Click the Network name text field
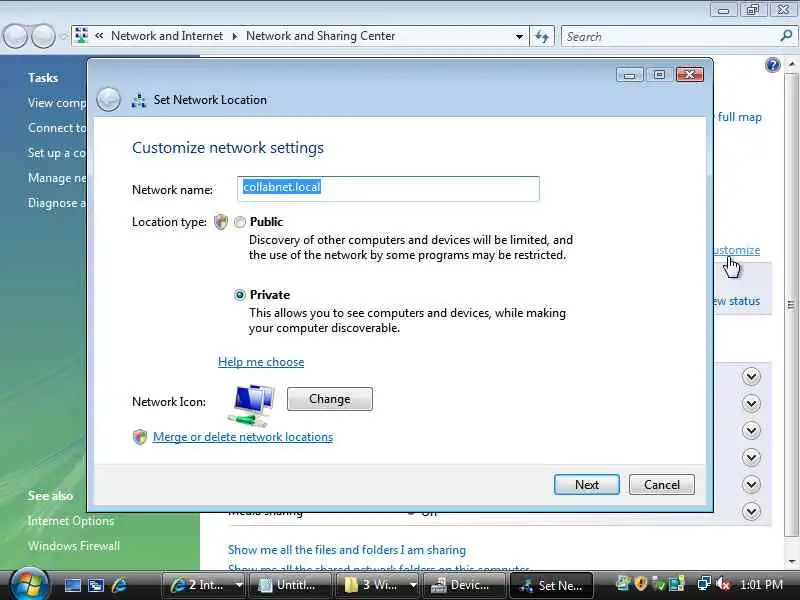Image resolution: width=800 pixels, height=600 pixels. (388, 189)
